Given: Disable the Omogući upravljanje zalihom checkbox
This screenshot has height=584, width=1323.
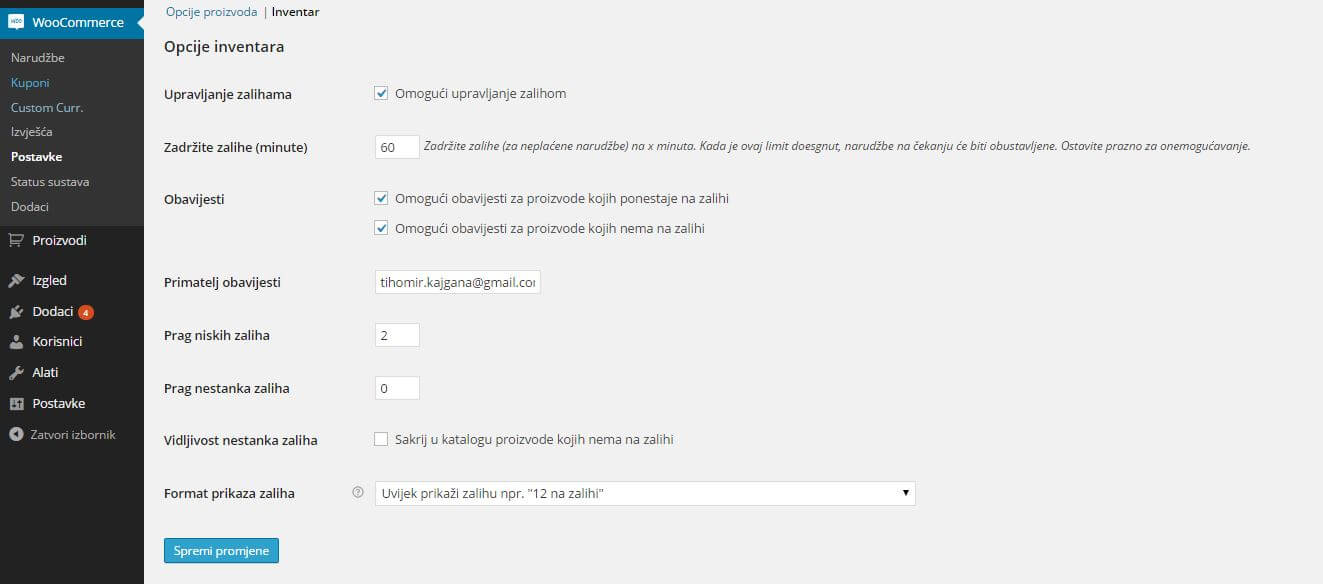Looking at the screenshot, I should click(381, 94).
